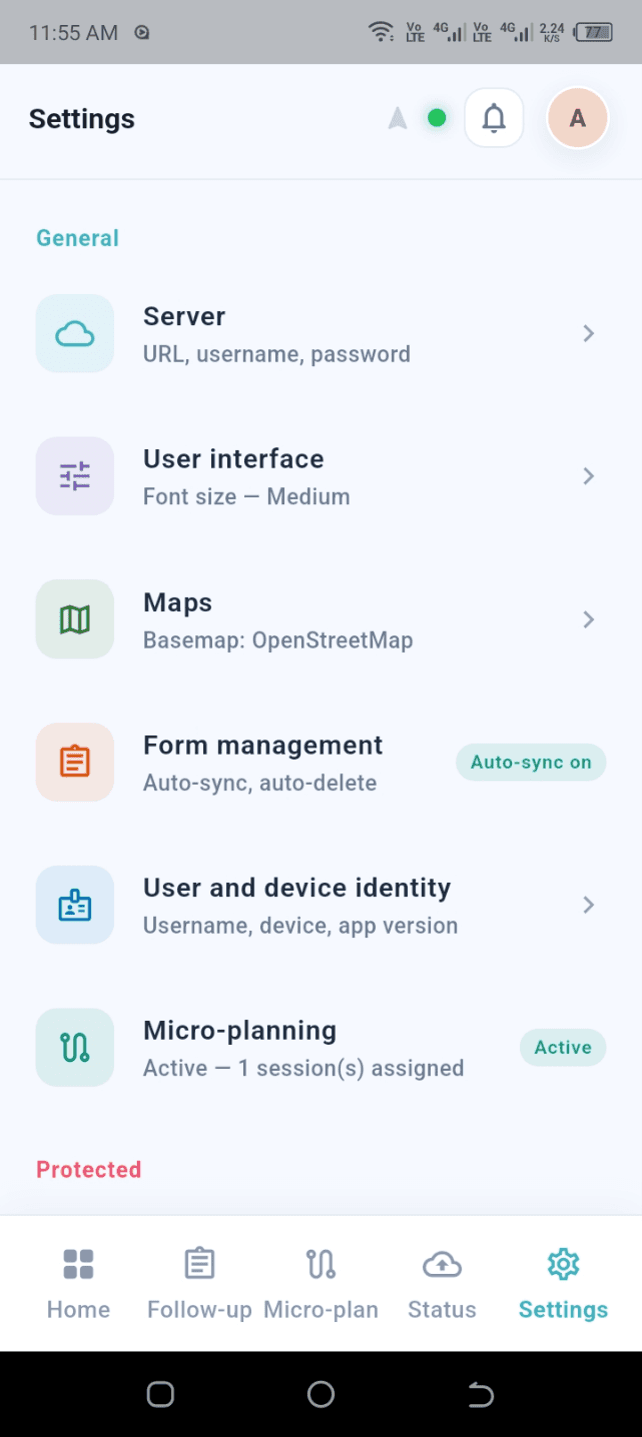The width and height of the screenshot is (642, 1437).
Task: Tap "Basemap: OpenStreetMap" subtitle
Action: pos(278,640)
